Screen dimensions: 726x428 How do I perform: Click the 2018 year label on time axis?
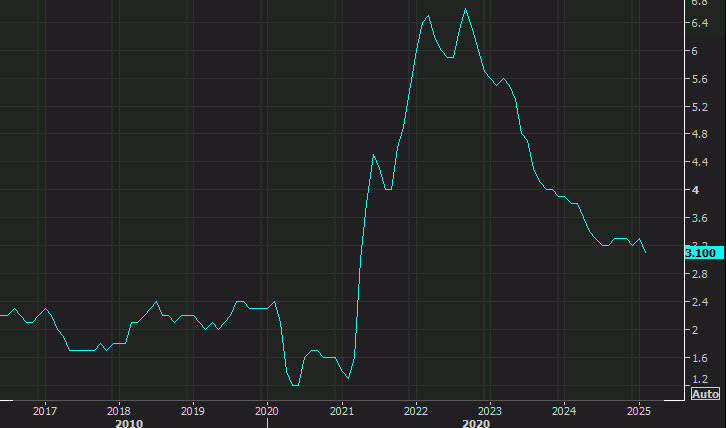click(x=118, y=410)
